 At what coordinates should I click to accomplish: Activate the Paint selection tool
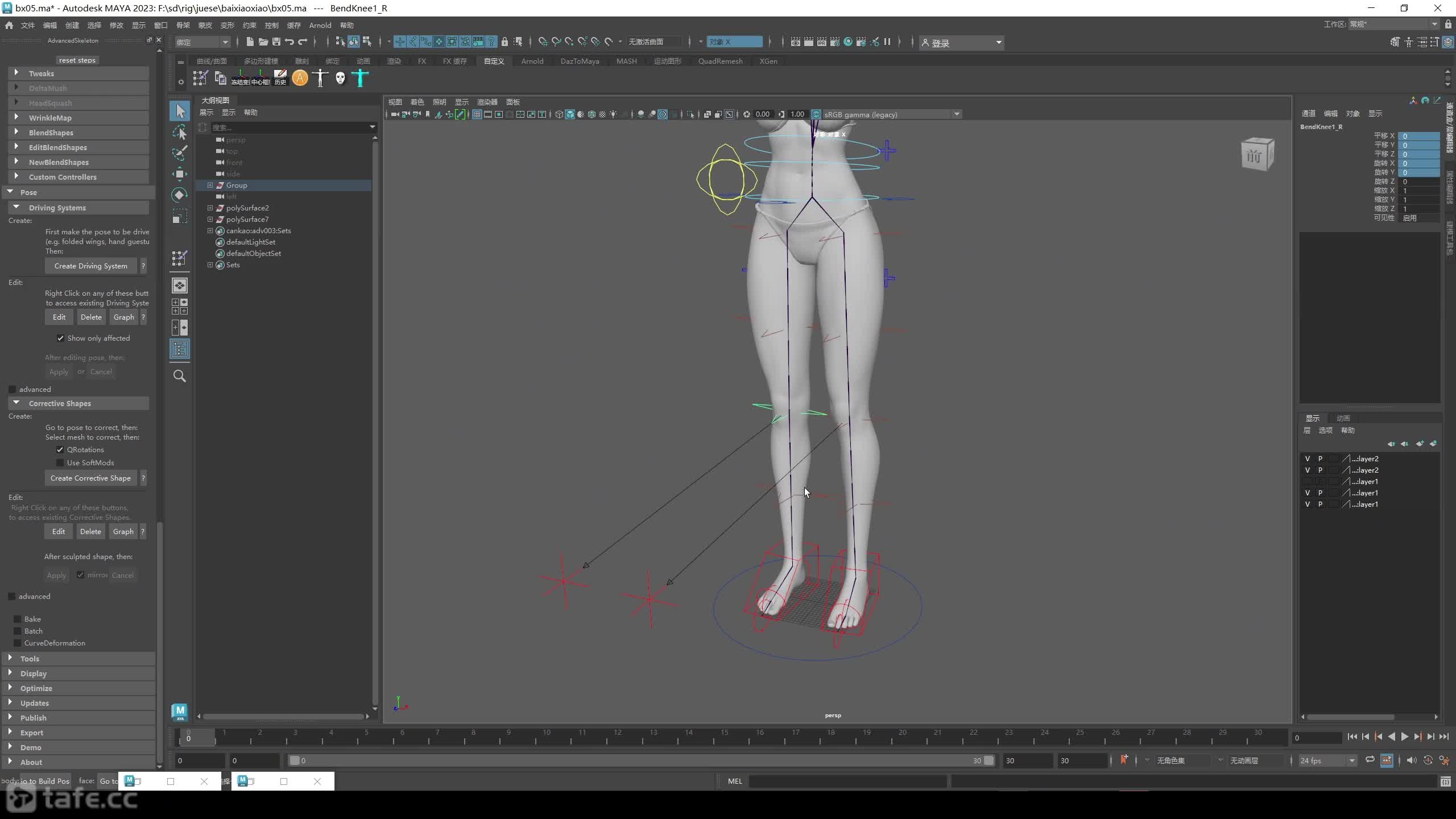tap(180, 153)
